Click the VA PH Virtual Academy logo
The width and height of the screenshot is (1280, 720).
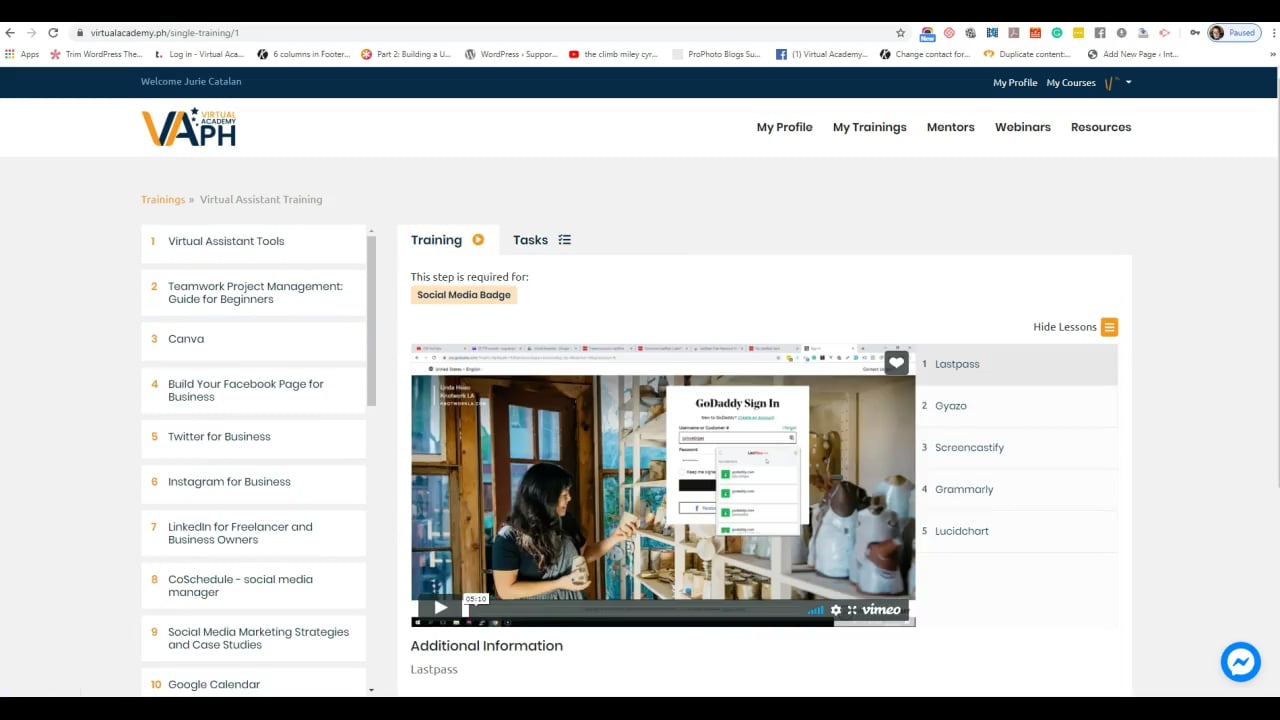pos(189,127)
